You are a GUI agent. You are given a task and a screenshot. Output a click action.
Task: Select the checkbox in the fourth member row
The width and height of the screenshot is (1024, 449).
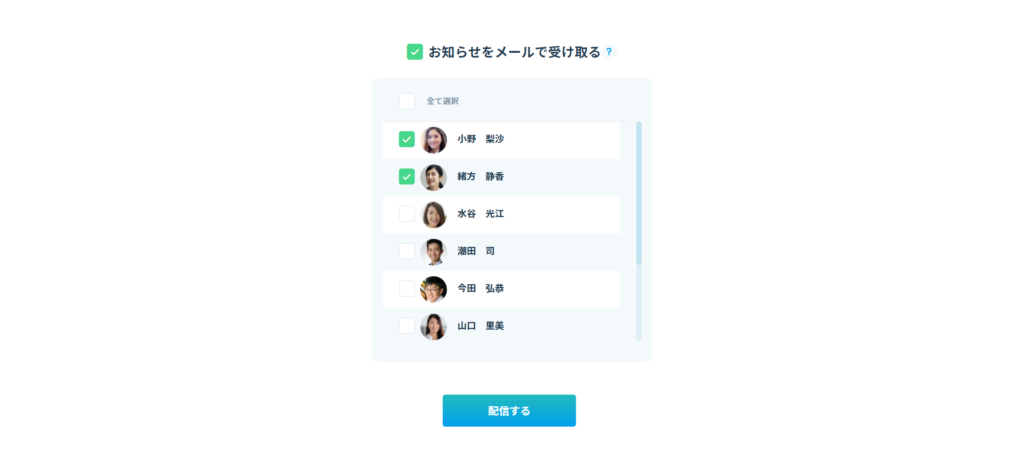click(407, 251)
